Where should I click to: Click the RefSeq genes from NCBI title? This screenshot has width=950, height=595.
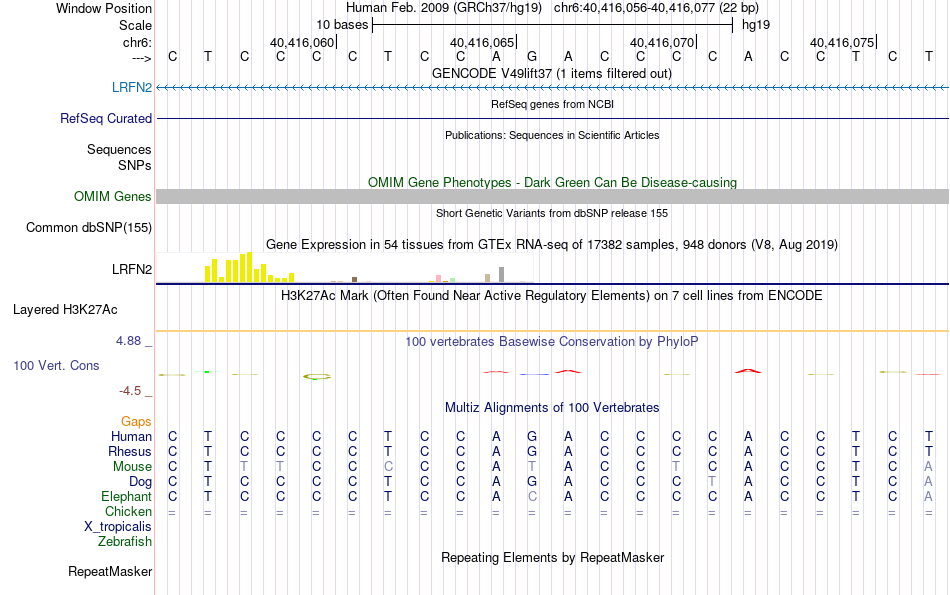552,104
